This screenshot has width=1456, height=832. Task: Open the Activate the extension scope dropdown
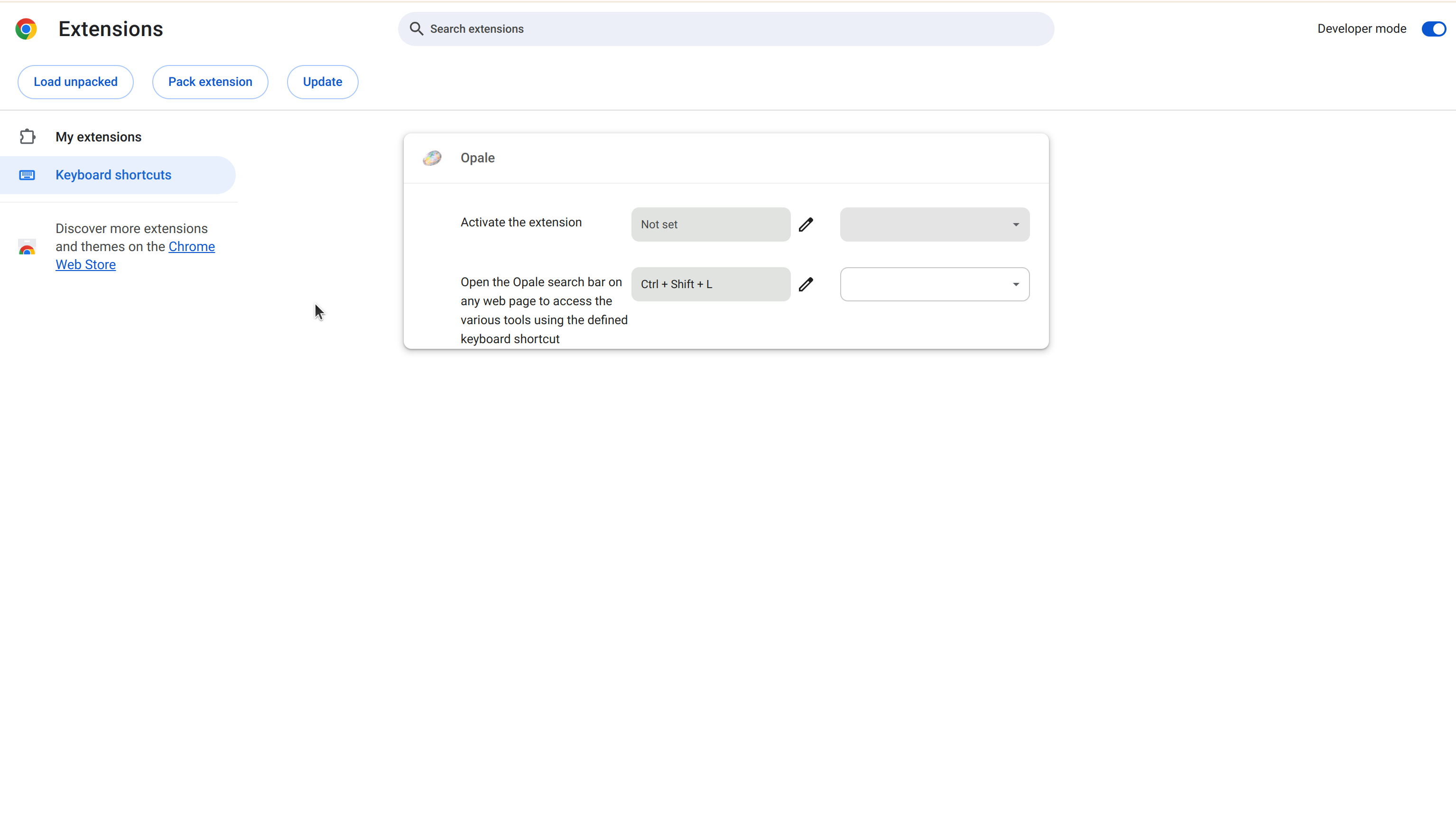click(x=935, y=224)
